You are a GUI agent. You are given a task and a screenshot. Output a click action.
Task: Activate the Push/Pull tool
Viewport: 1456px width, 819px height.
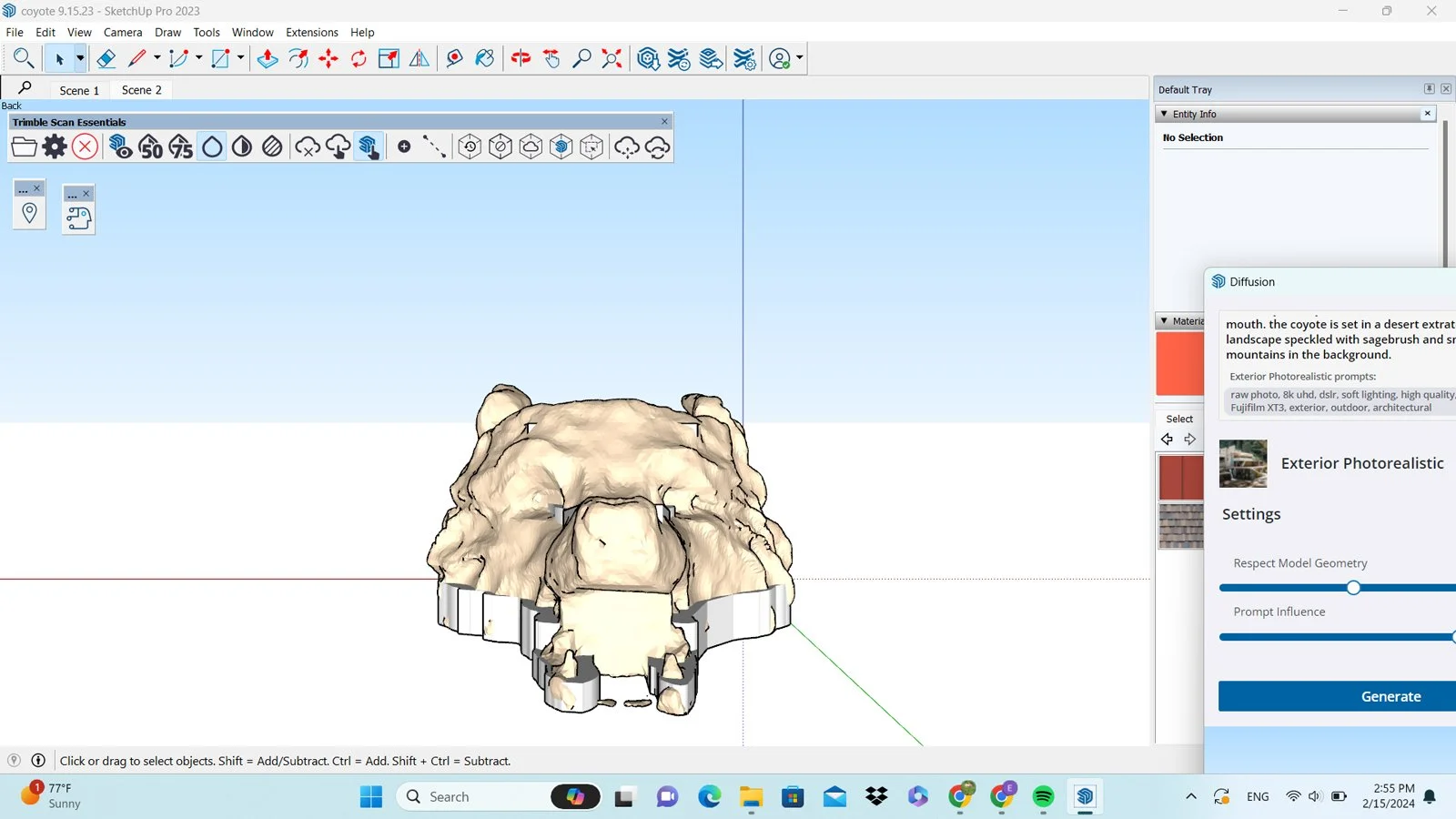(268, 59)
